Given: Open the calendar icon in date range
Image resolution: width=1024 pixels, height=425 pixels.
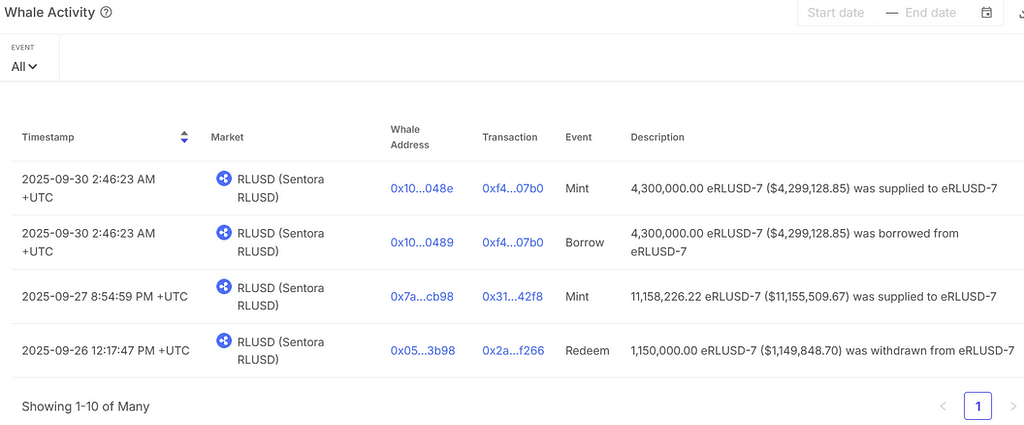Looking at the screenshot, I should point(987,13).
